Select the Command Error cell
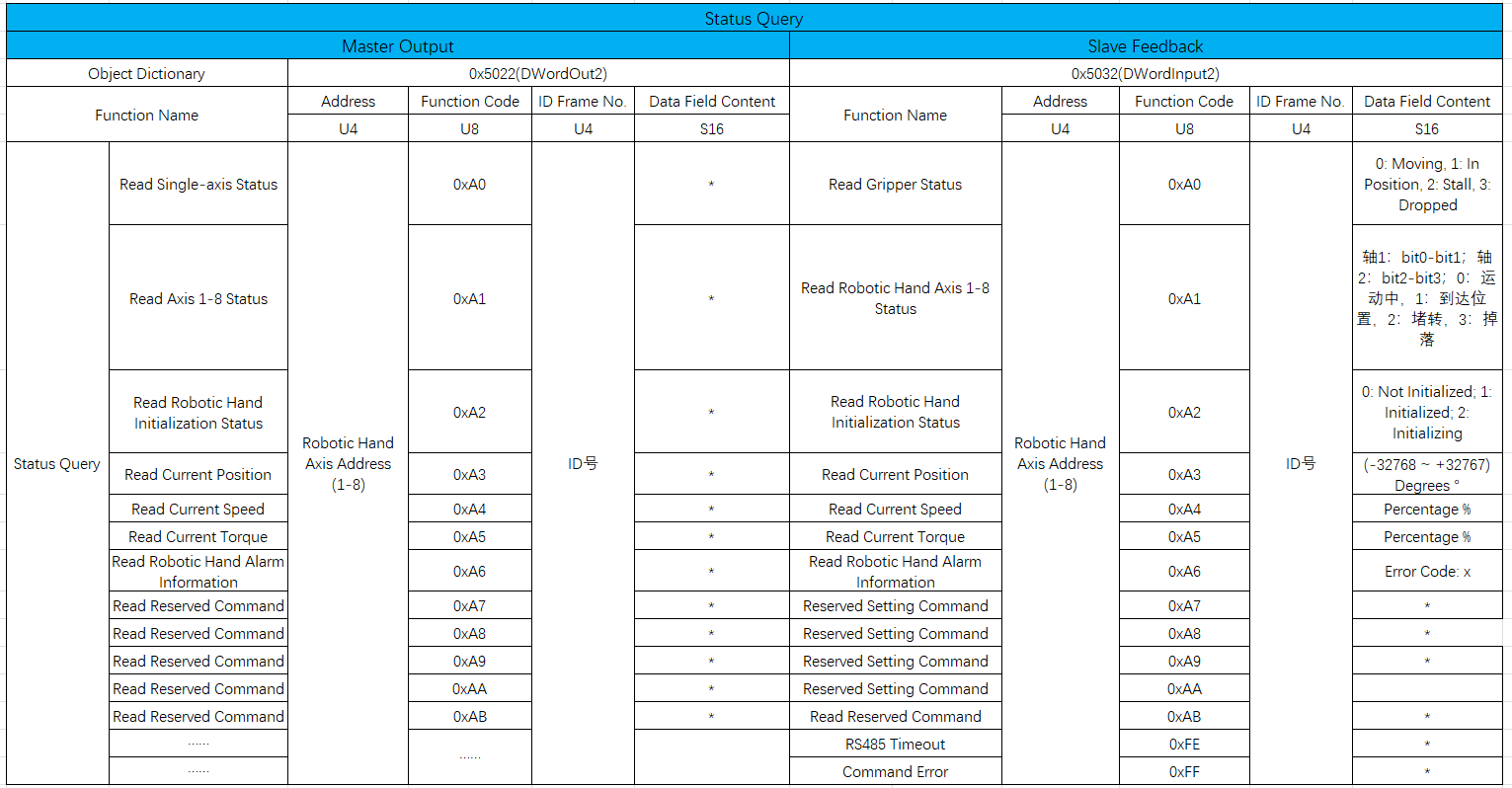The height and width of the screenshot is (788, 1512). (896, 771)
